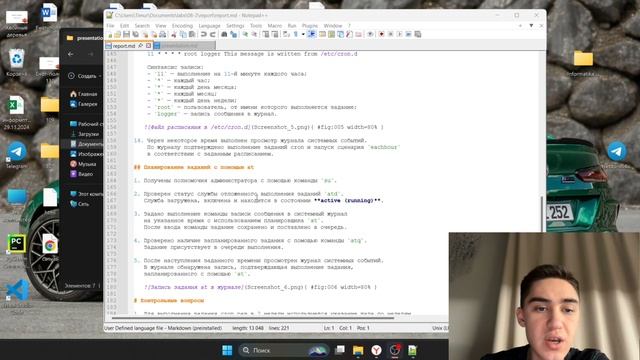640x360 pixels.
Task: Open Find with the binoculars icon
Action: tap(224, 34)
